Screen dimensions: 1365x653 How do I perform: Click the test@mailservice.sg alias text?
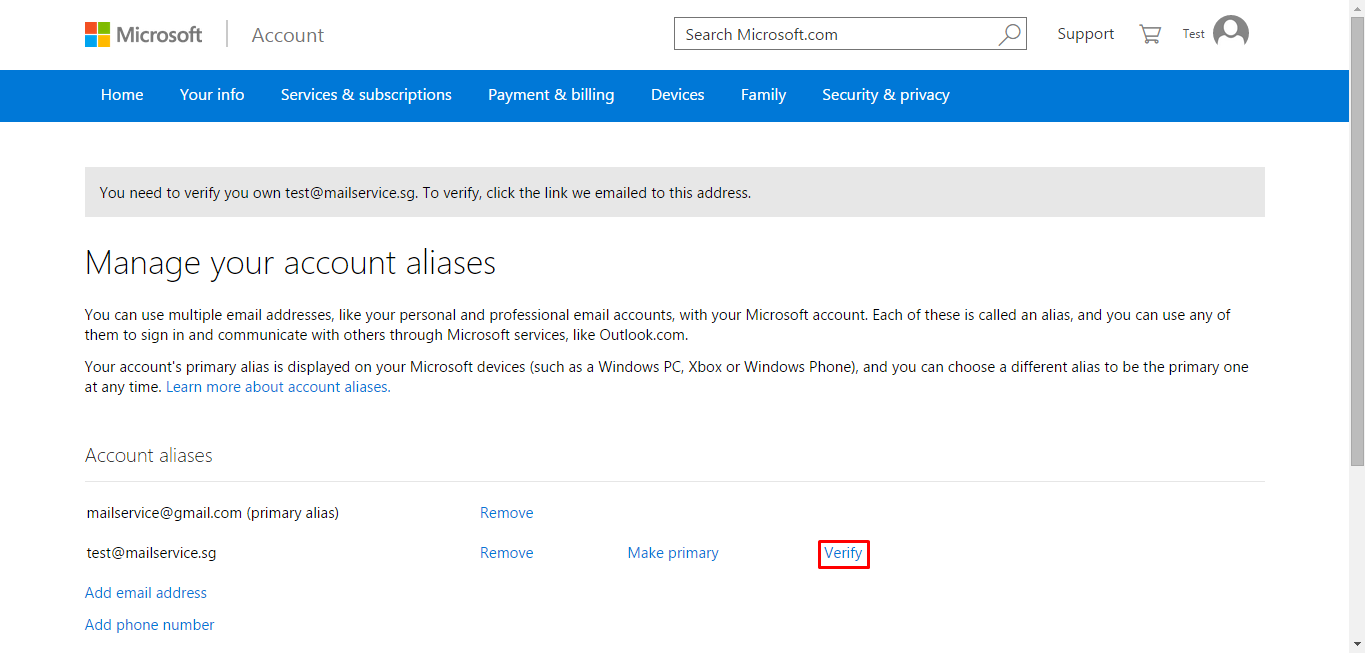[151, 553]
